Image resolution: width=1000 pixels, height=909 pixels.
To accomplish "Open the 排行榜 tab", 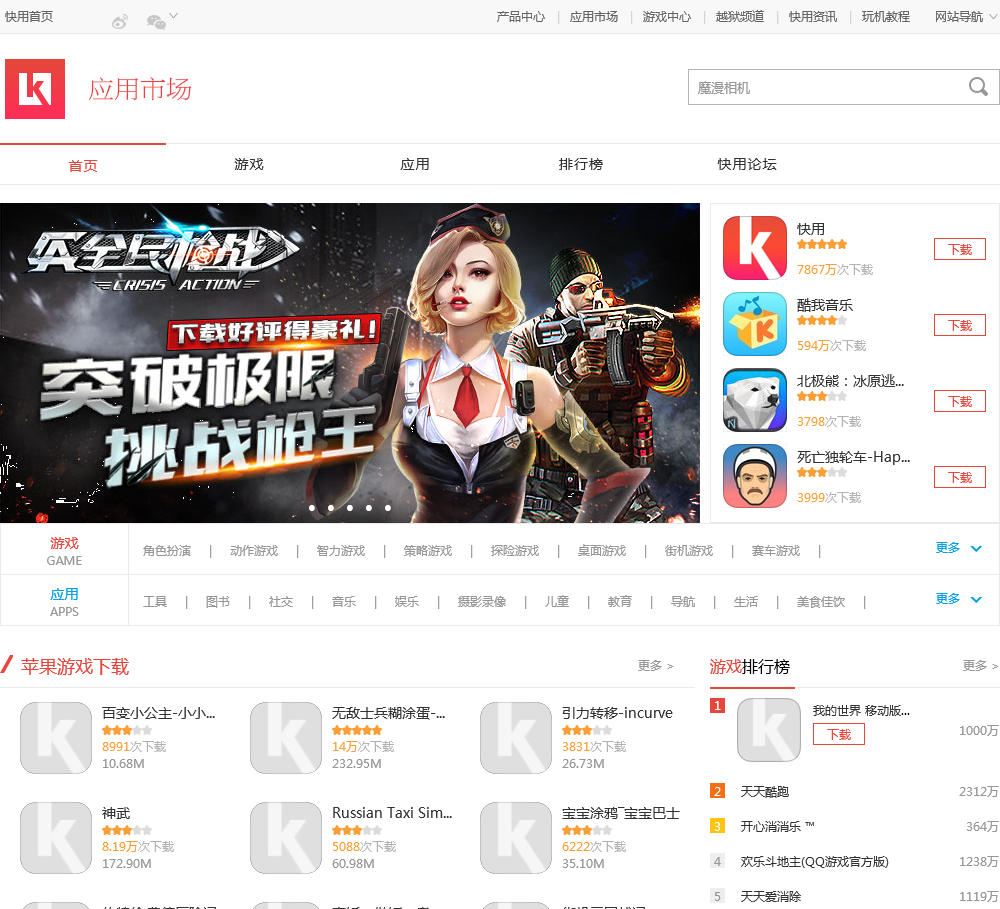I will click(x=580, y=164).
